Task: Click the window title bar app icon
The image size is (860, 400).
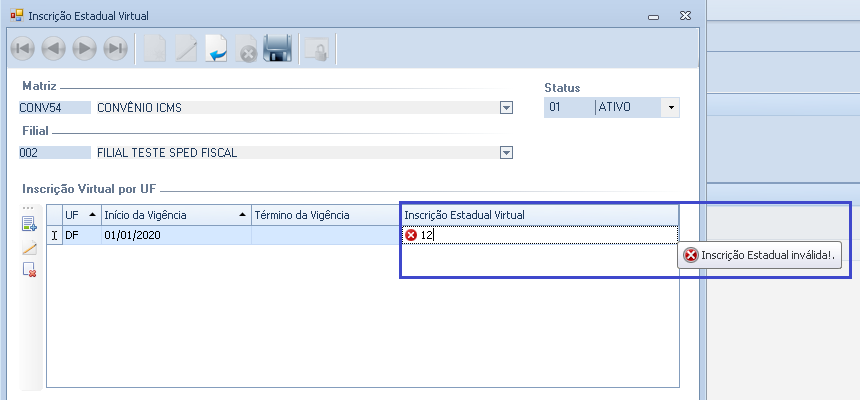Action: tap(17, 15)
